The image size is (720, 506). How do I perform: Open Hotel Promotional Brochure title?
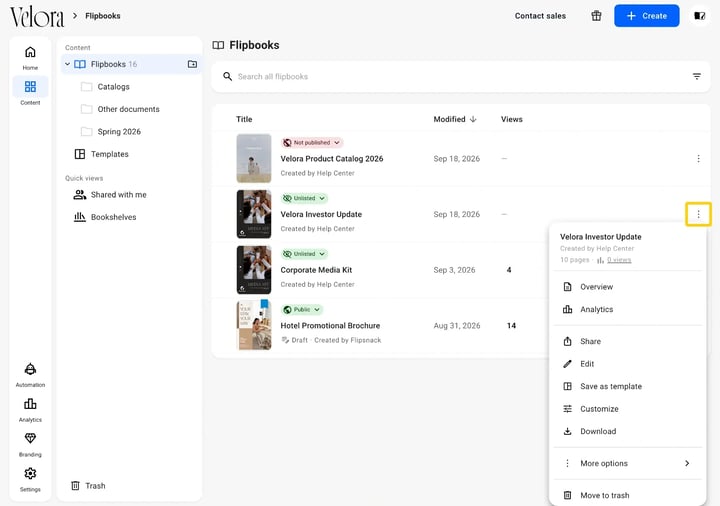[330, 326]
